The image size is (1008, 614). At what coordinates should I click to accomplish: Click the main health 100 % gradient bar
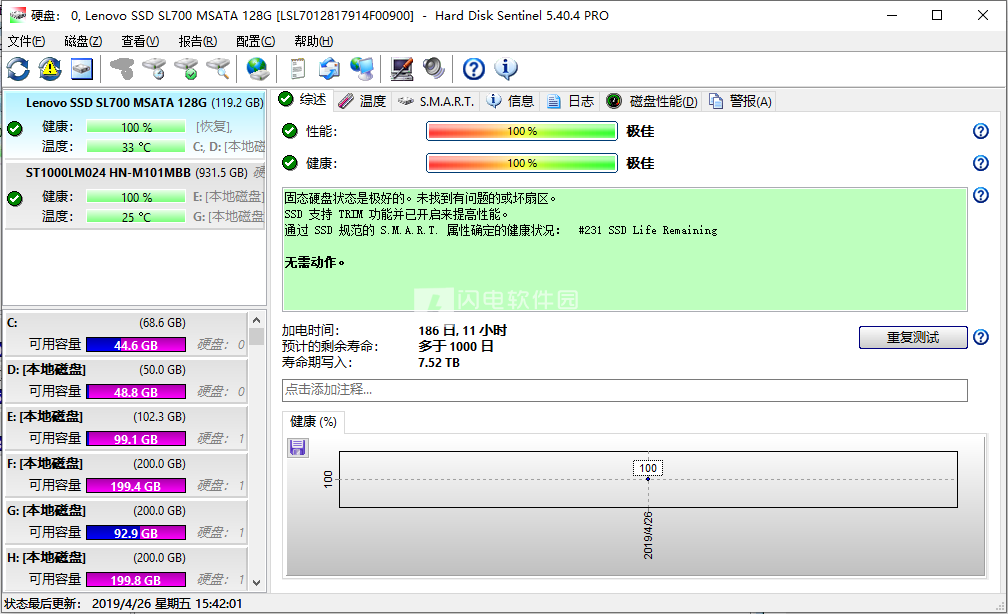pos(521,163)
